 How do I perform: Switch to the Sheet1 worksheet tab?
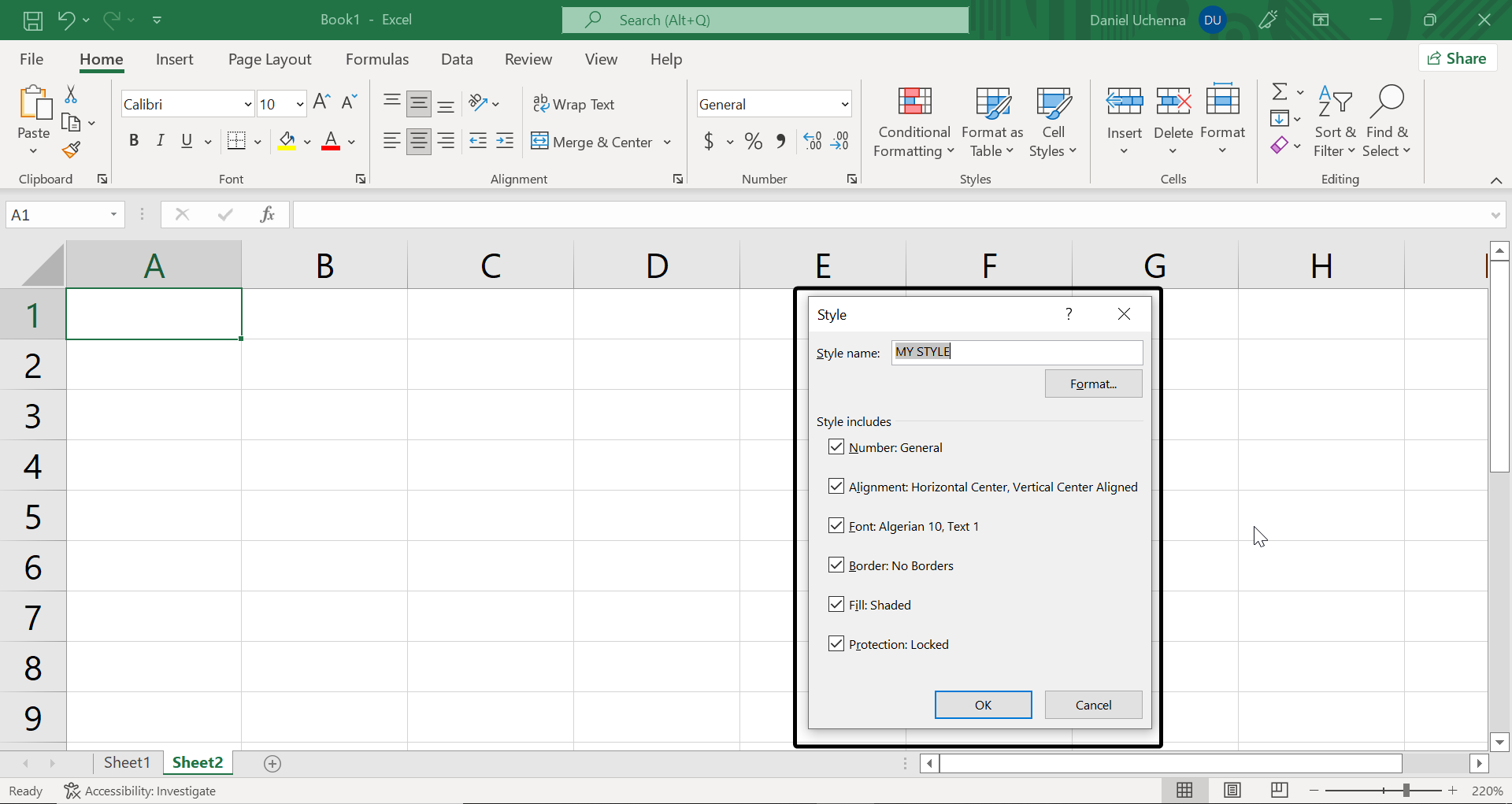pos(127,762)
